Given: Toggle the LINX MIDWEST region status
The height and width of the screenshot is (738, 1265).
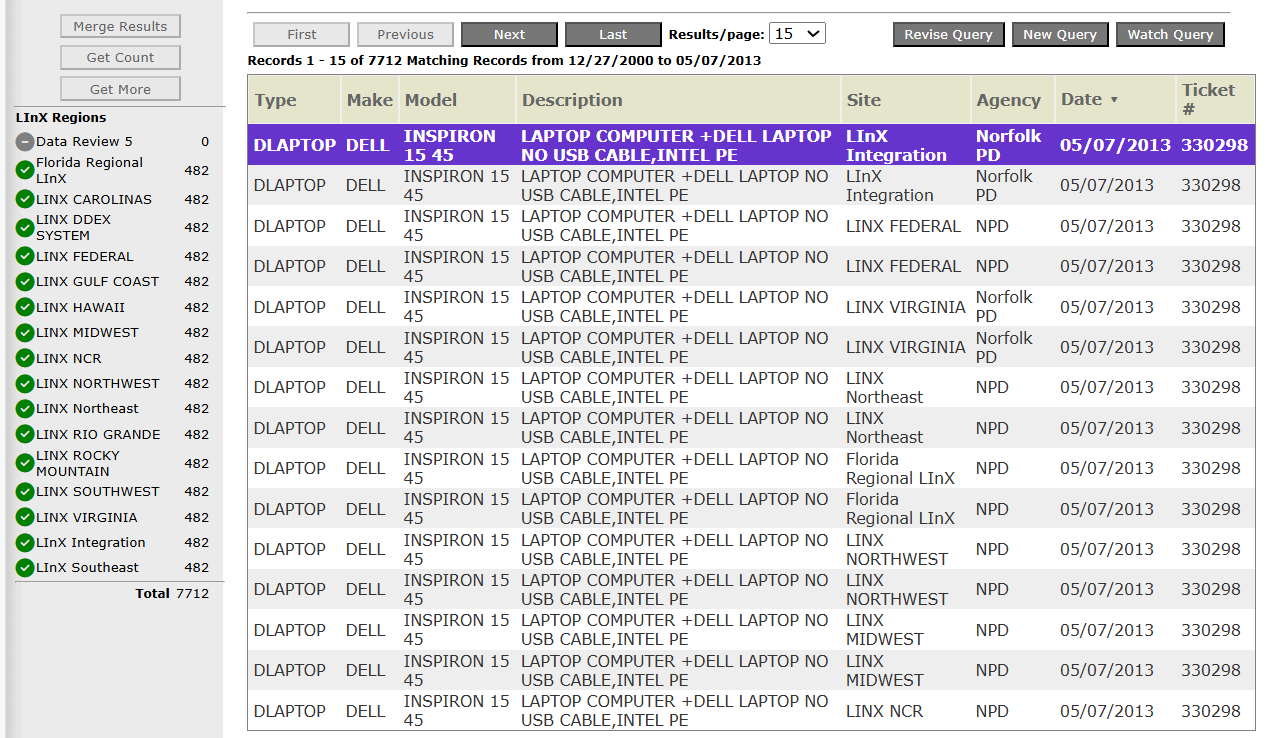Looking at the screenshot, I should (25, 333).
